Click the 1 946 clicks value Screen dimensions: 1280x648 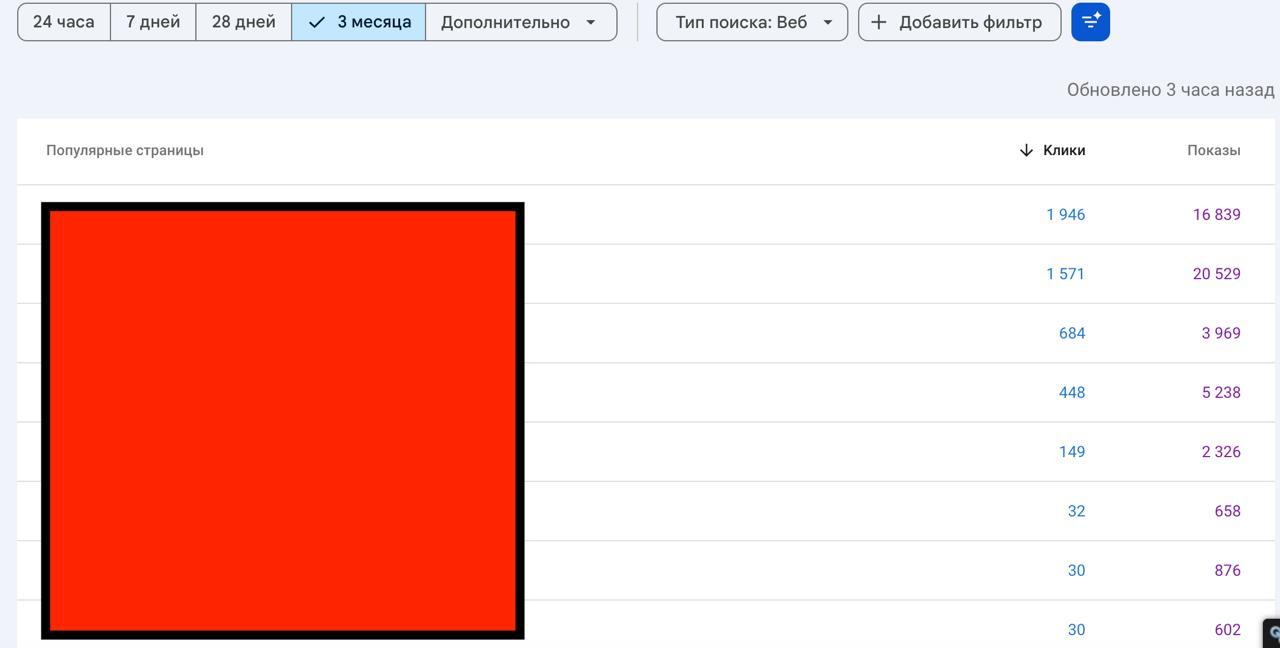[1065, 214]
